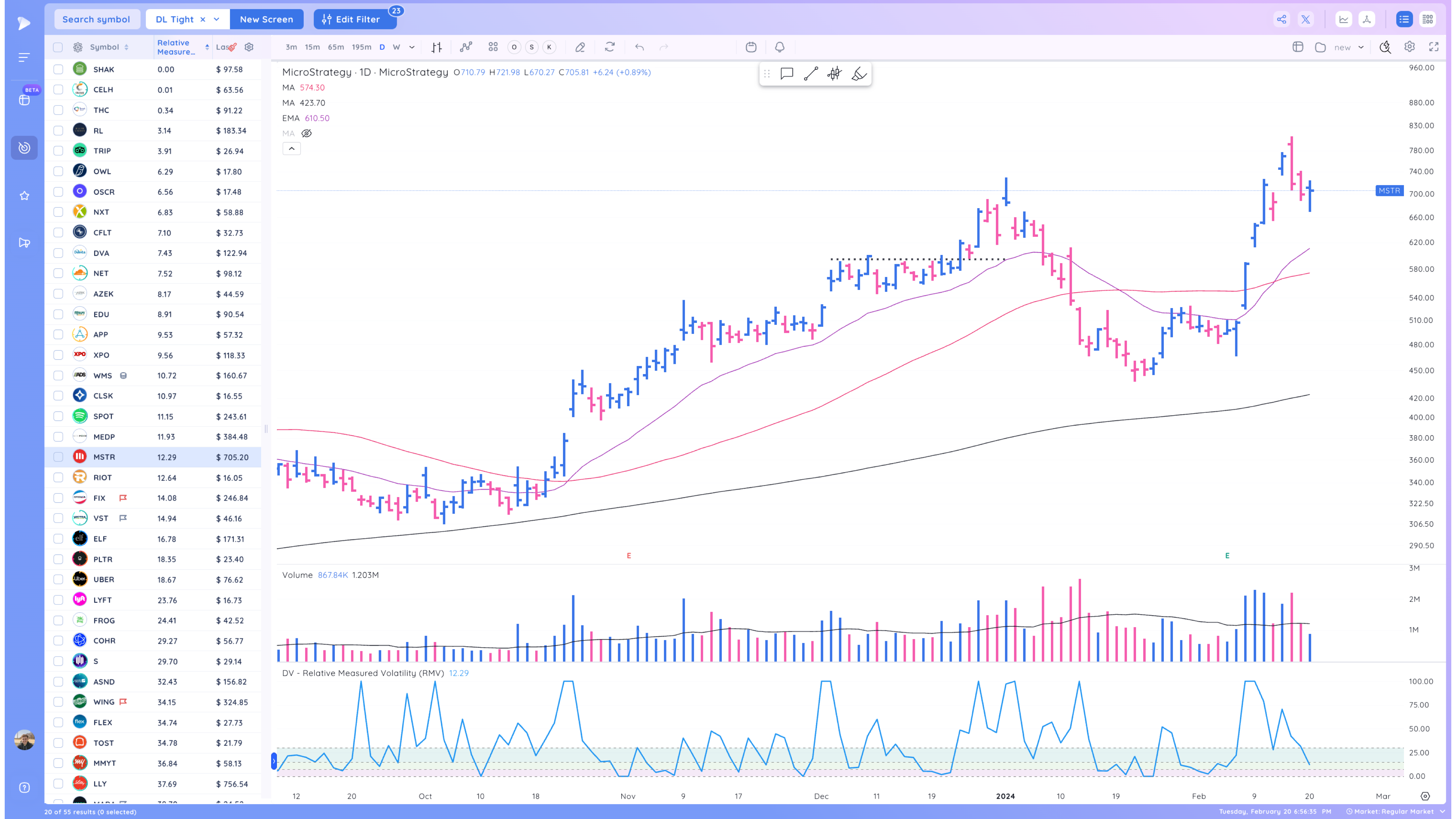Image resolution: width=1456 pixels, height=819 pixels.
Task: Check the CELH row checkbox
Action: coord(58,89)
